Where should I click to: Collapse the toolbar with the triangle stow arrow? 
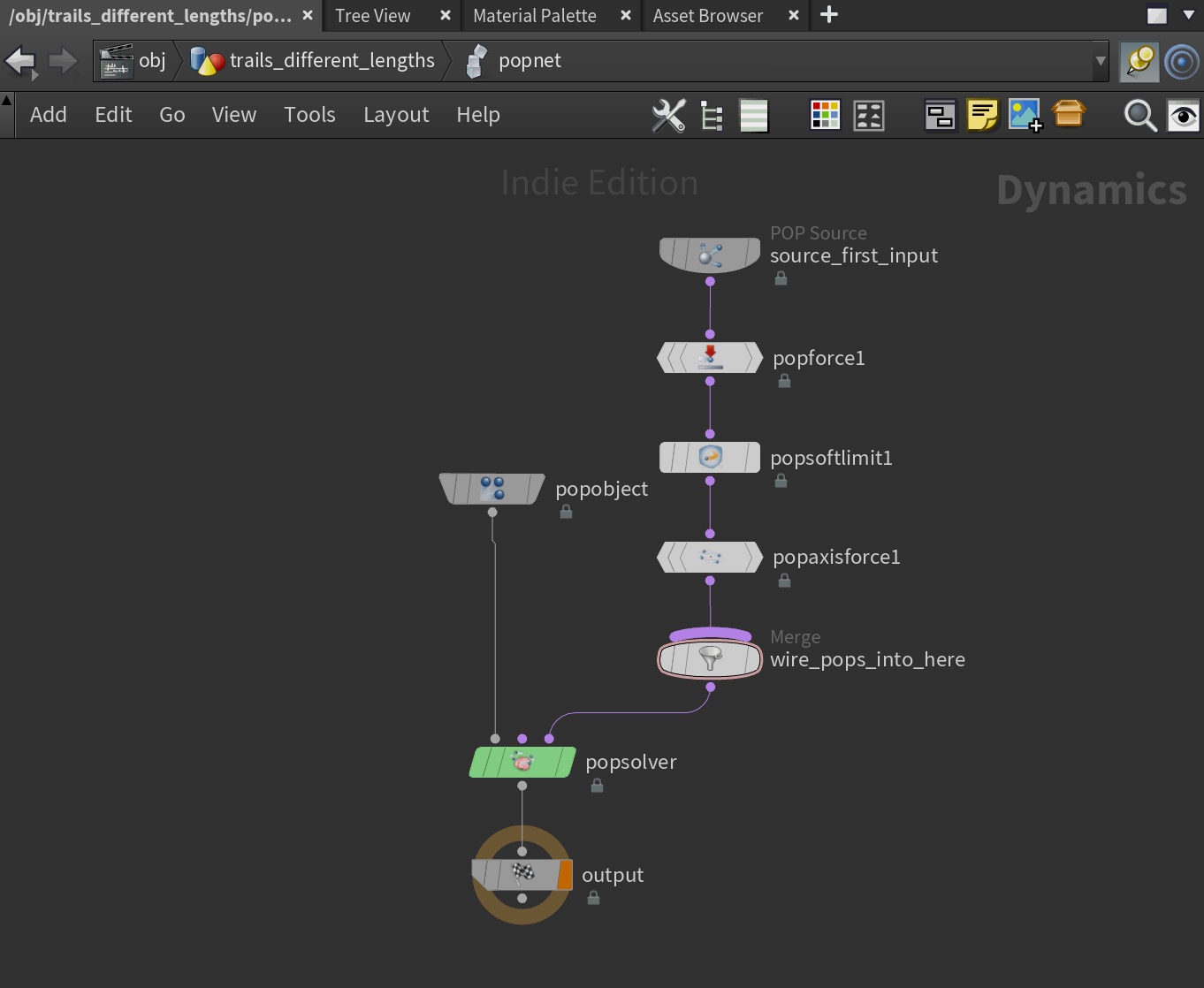click(x=7, y=100)
